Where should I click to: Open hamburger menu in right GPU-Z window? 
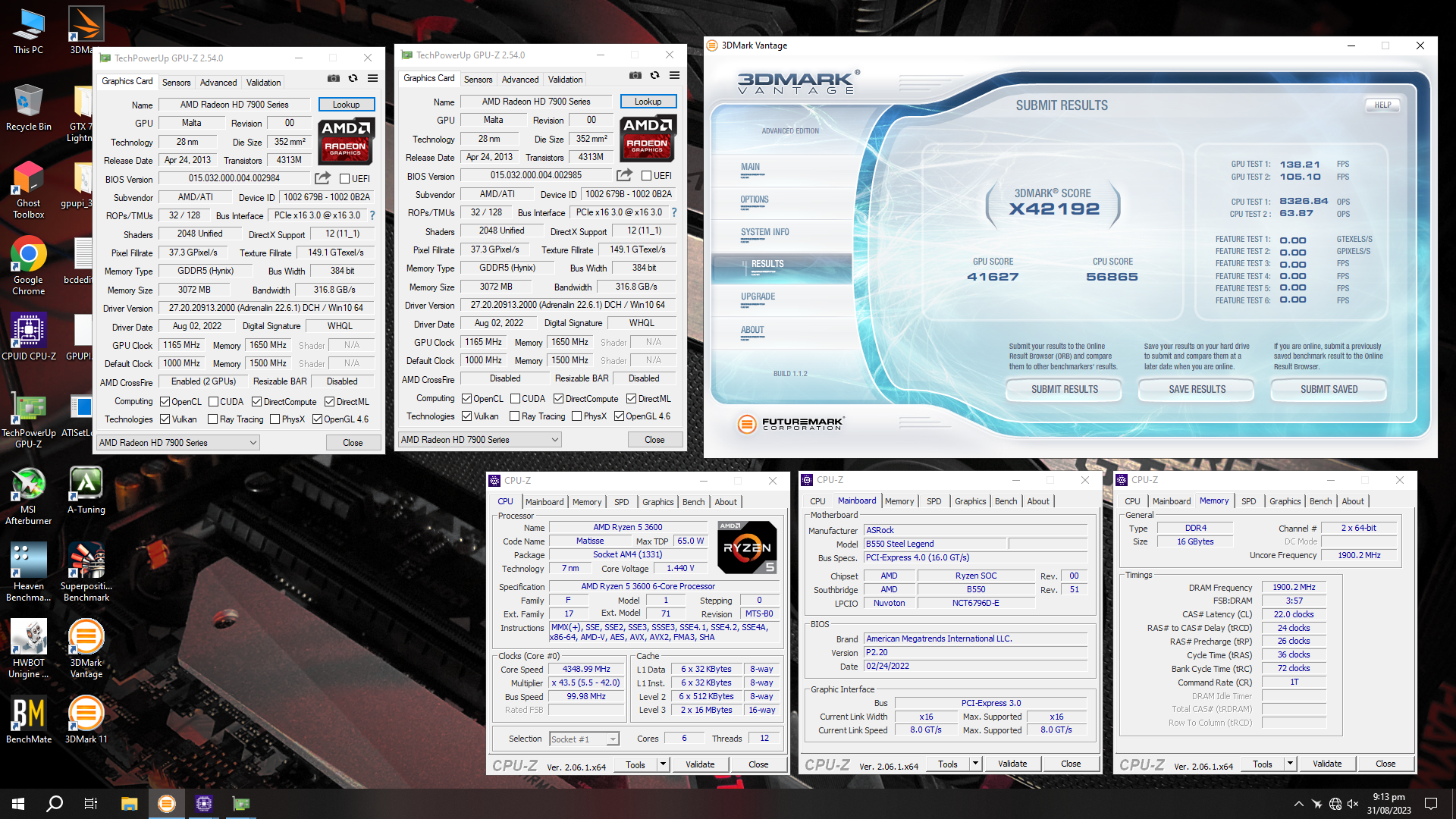(x=674, y=75)
